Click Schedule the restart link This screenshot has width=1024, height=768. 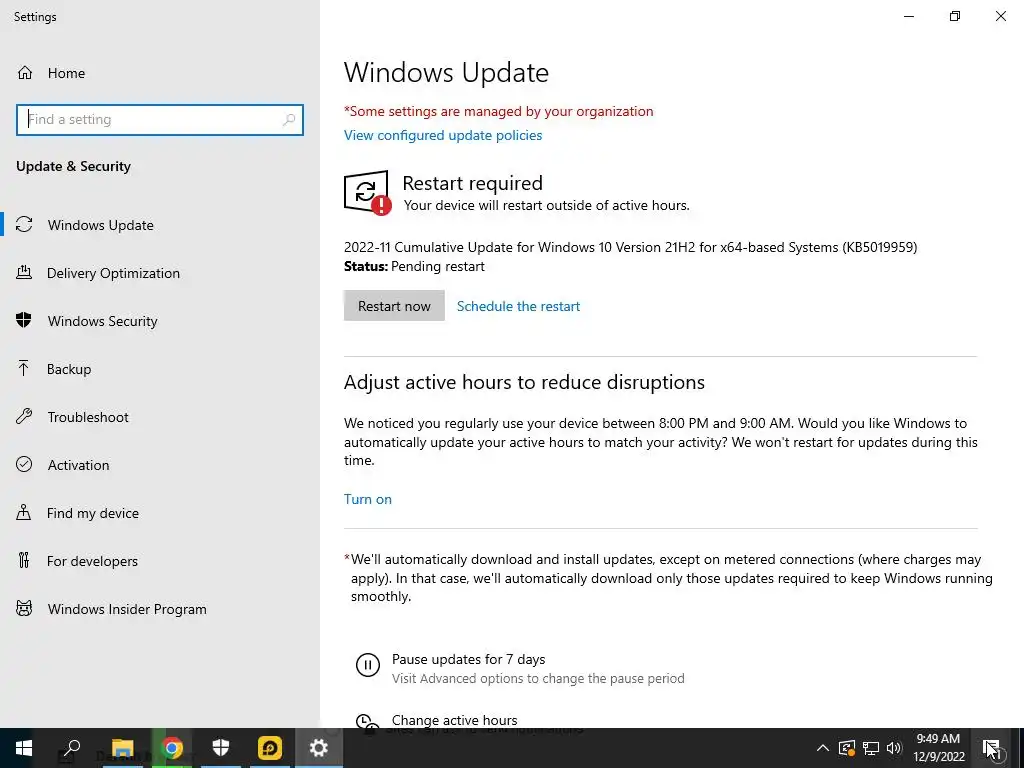(518, 306)
